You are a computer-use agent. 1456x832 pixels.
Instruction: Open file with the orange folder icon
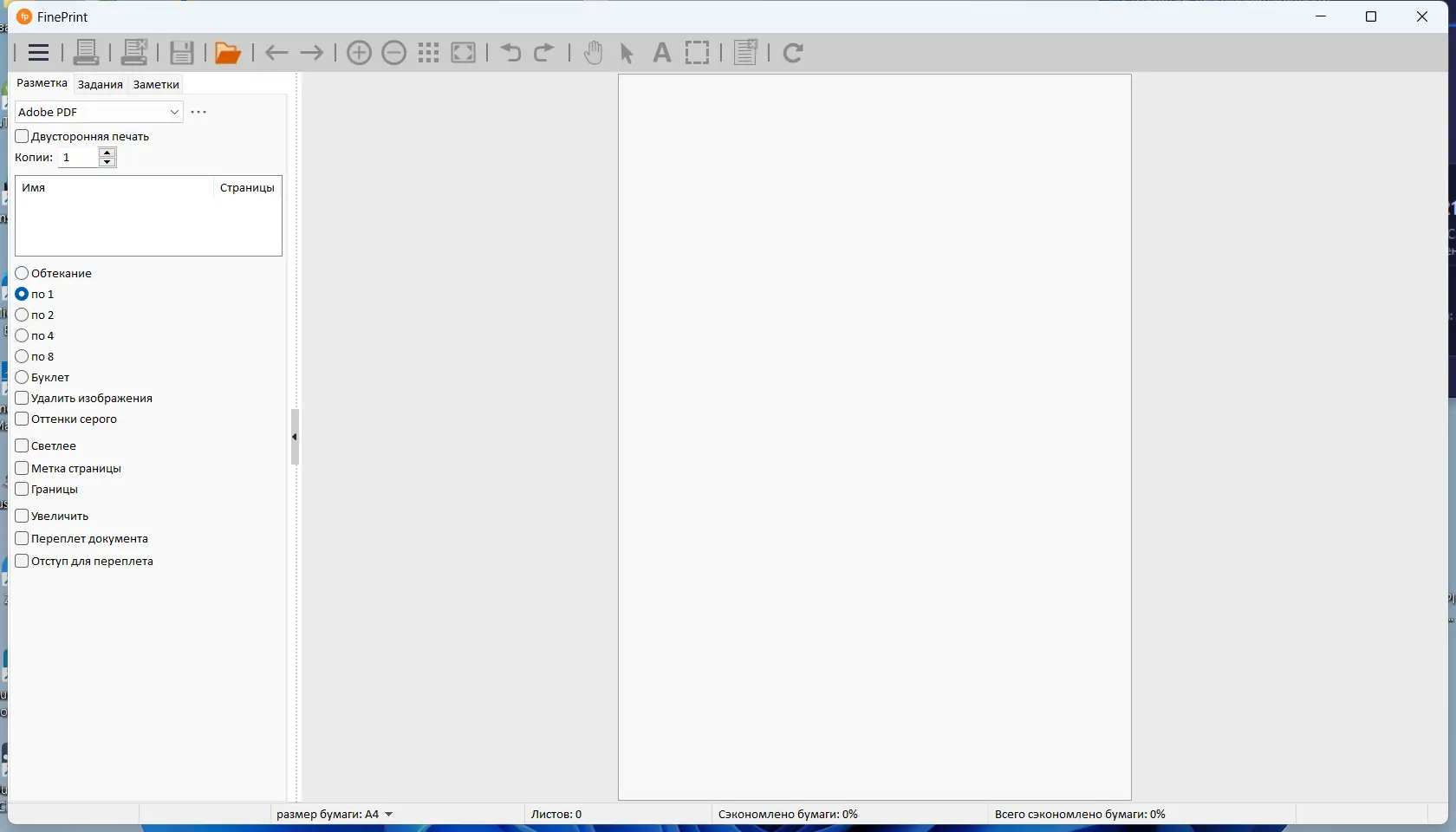[227, 53]
